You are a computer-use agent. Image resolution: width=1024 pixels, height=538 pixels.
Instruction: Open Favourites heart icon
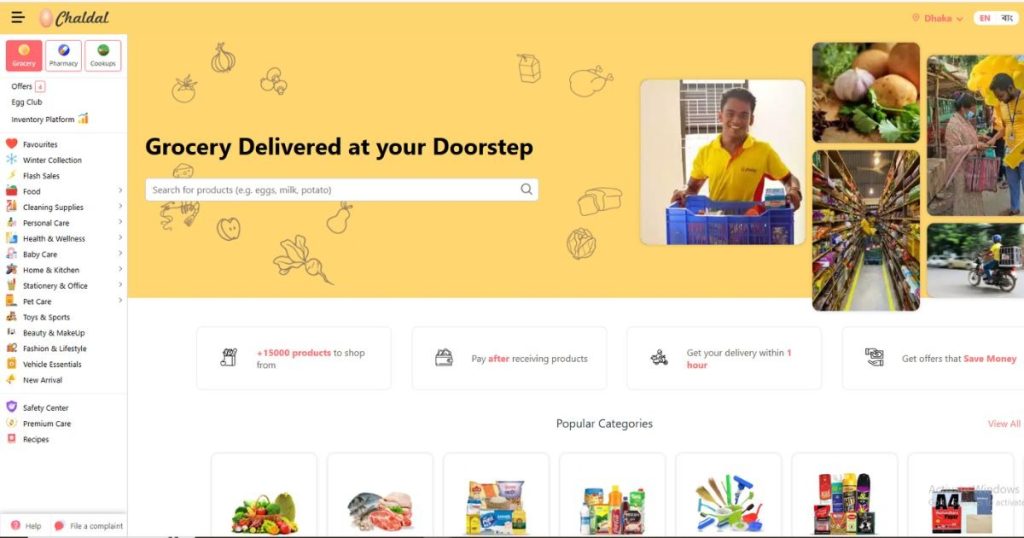12,144
